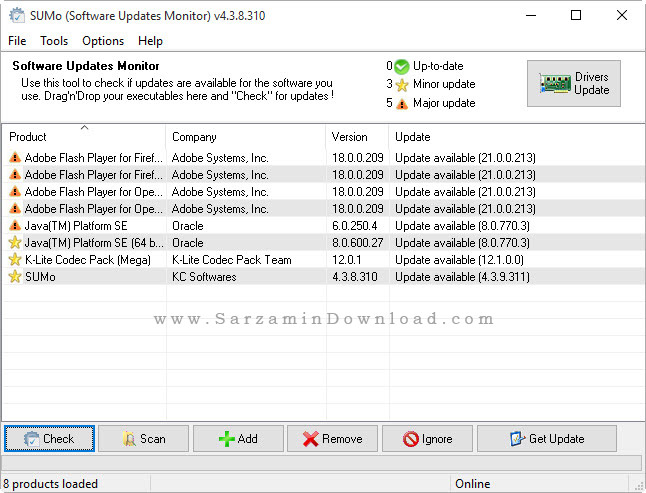646x493 pixels.
Task: Click version 6.0.250.4 cell
Action: (354, 226)
